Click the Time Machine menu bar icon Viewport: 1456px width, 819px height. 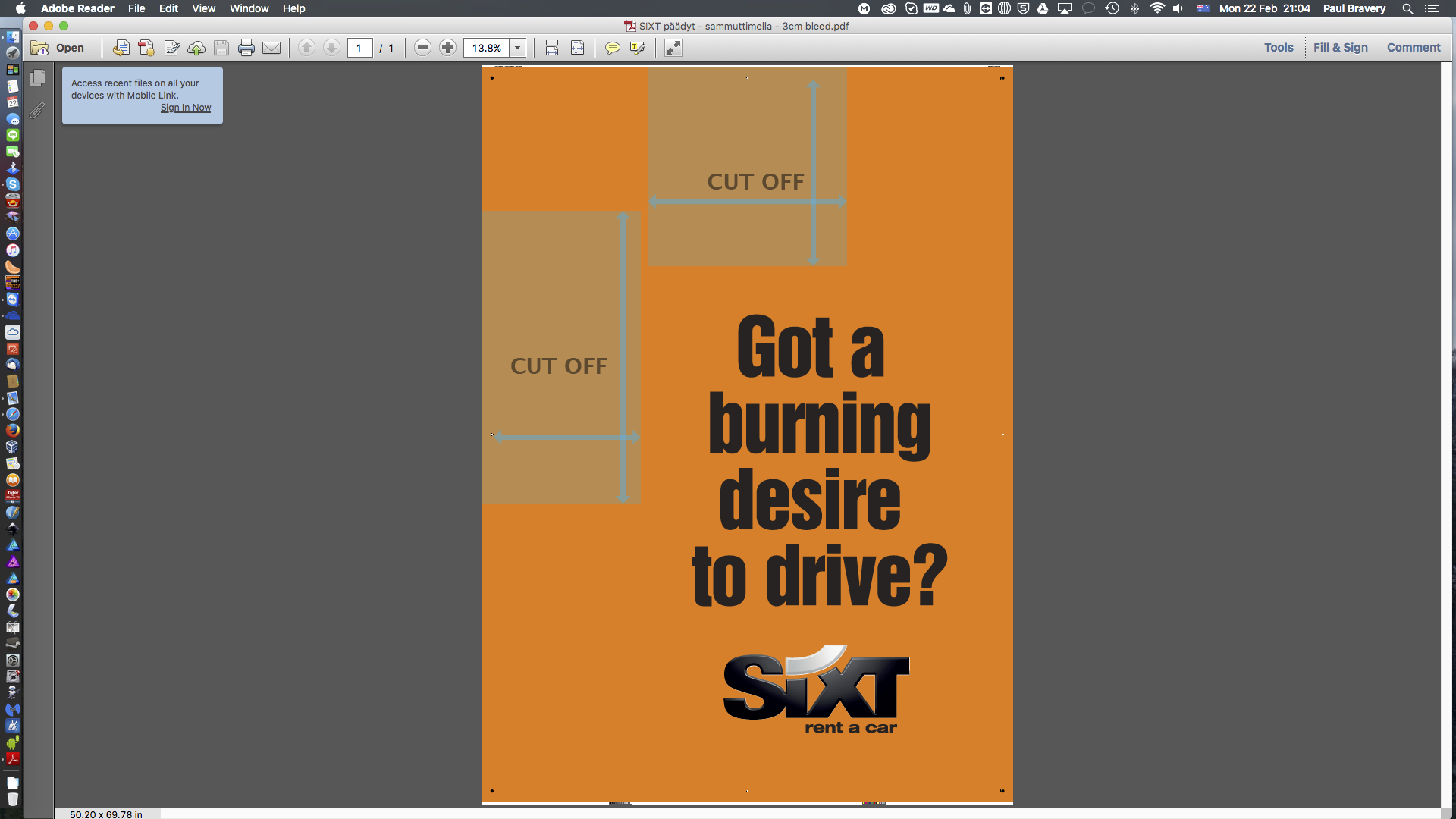point(1112,8)
